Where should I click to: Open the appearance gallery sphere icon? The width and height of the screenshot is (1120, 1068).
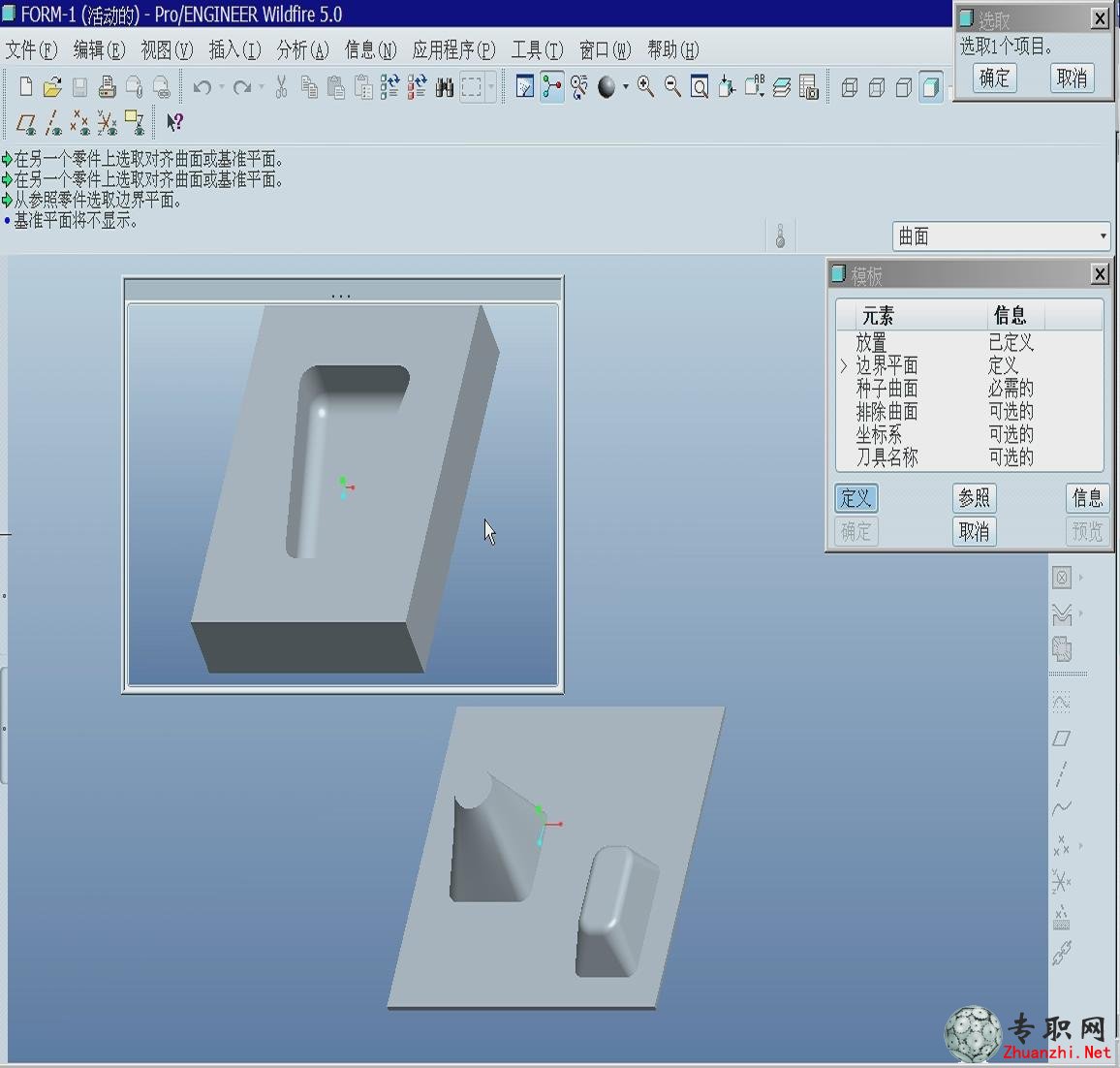coord(607,87)
